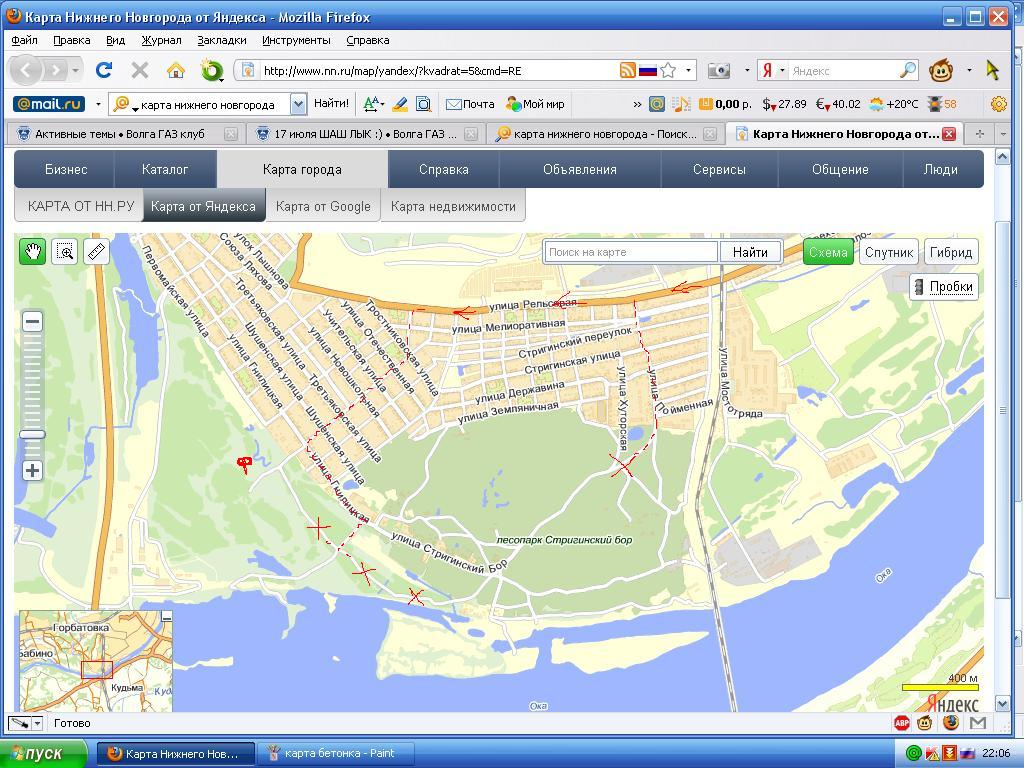Open the RSS feed icon in address bar
The image size is (1024, 768).
tap(627, 70)
